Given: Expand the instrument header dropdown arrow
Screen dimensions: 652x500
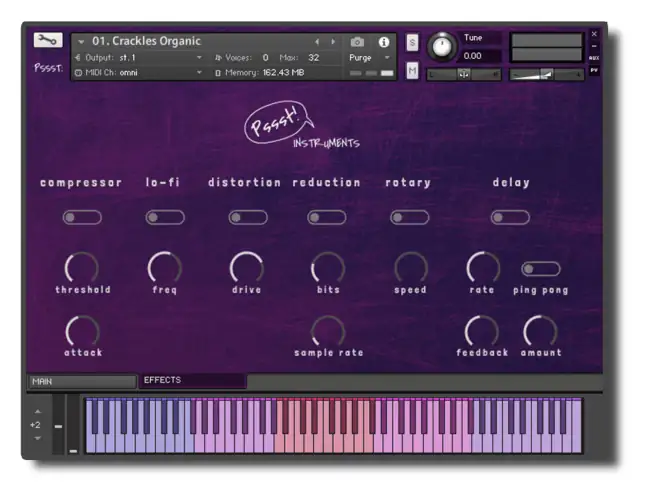Looking at the screenshot, I should [x=81, y=42].
